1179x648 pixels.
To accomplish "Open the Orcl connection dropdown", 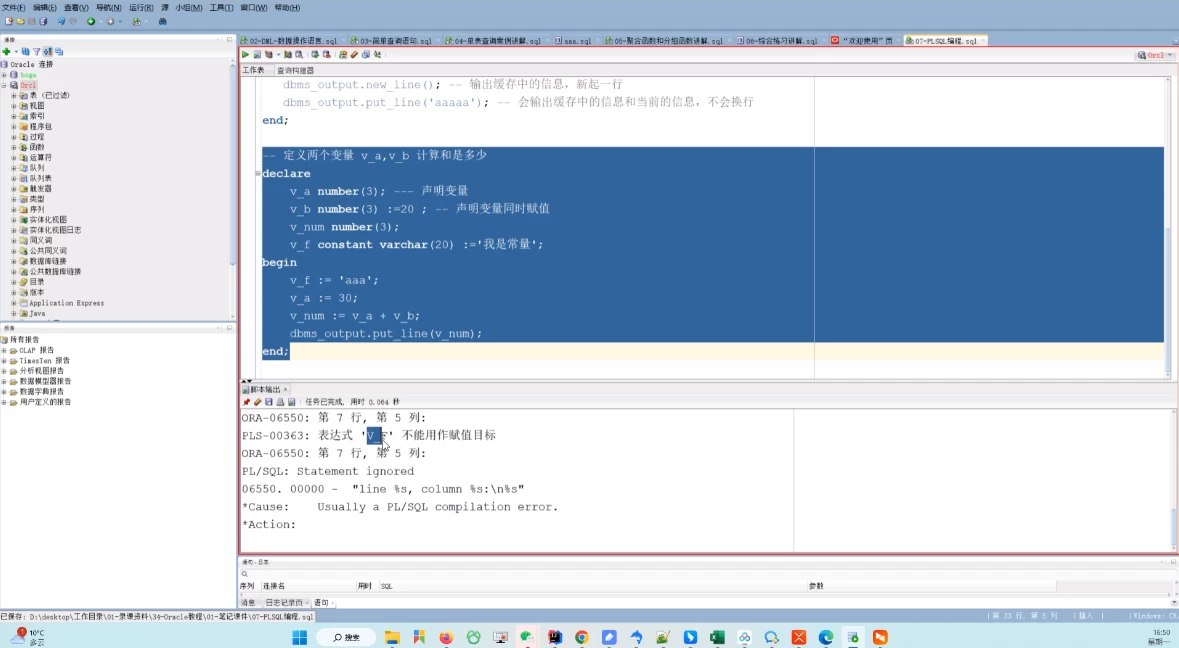I will pos(1172,55).
